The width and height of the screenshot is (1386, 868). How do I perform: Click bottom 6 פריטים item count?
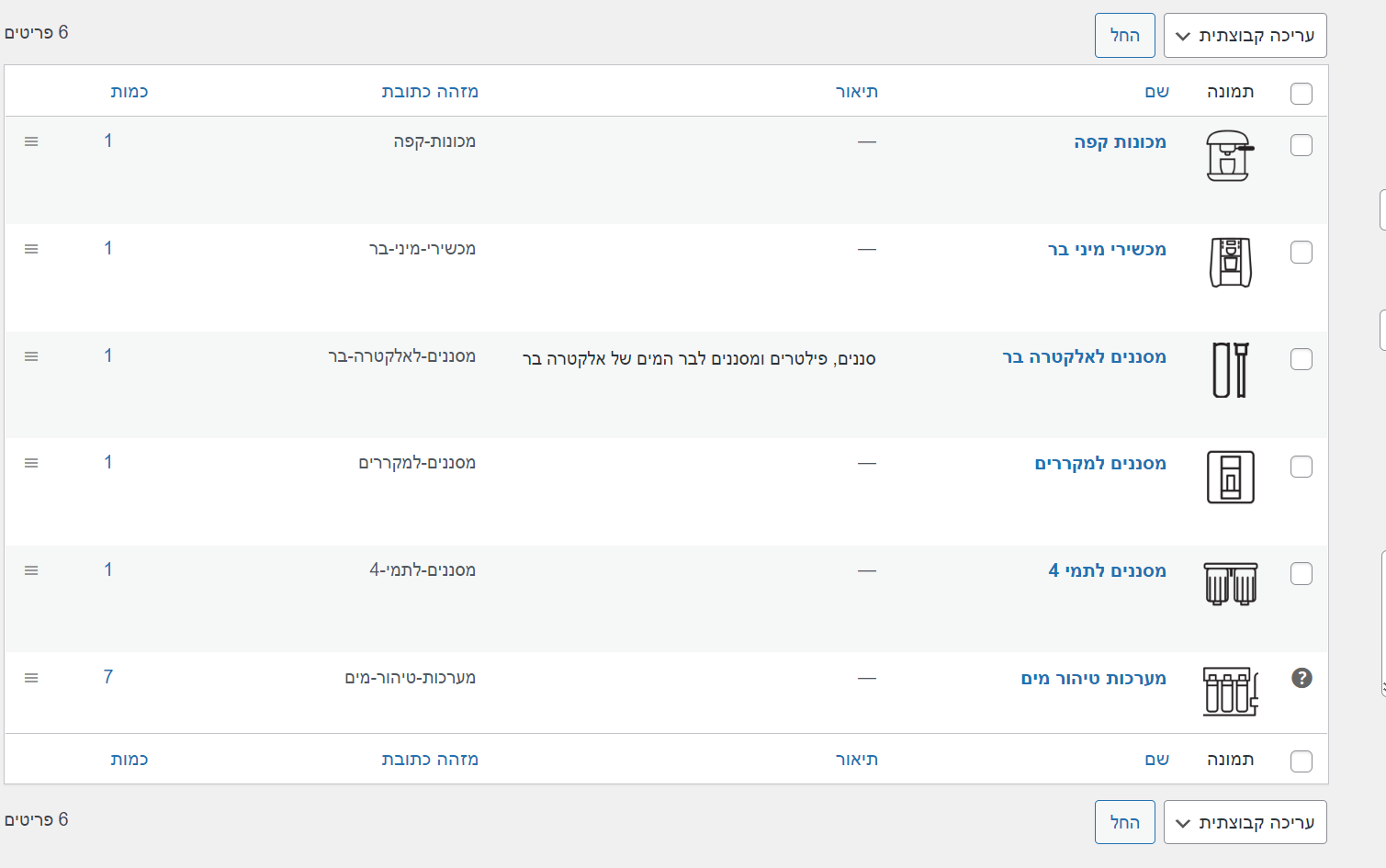pos(36,819)
